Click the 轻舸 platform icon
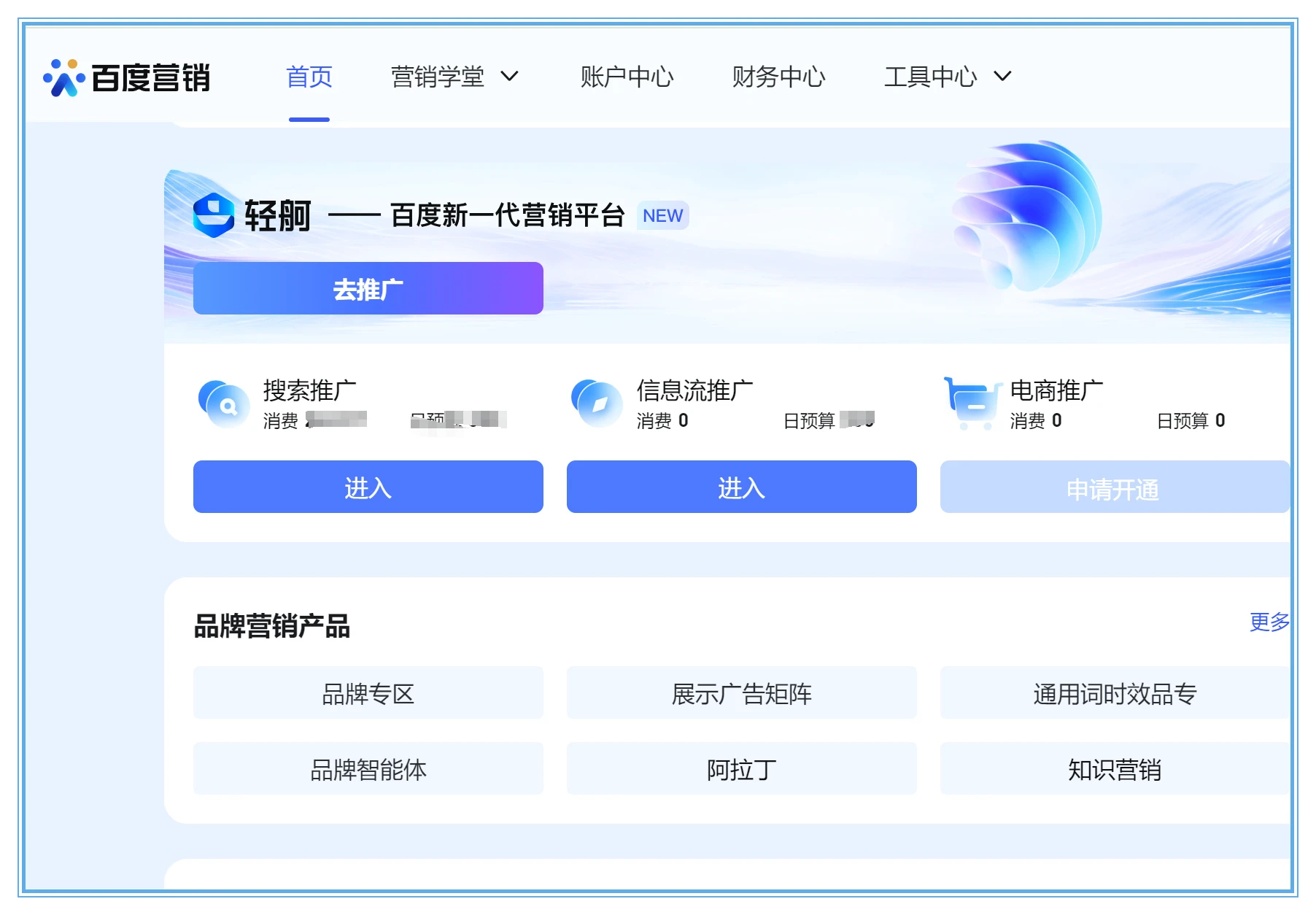 [214, 215]
